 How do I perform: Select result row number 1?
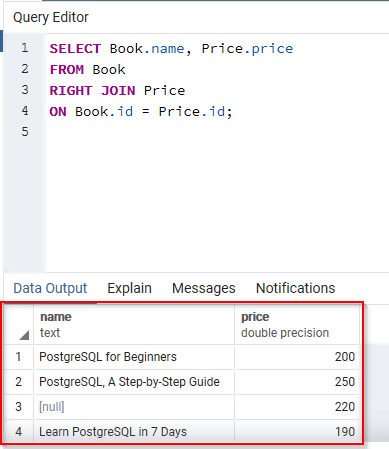tap(18, 357)
